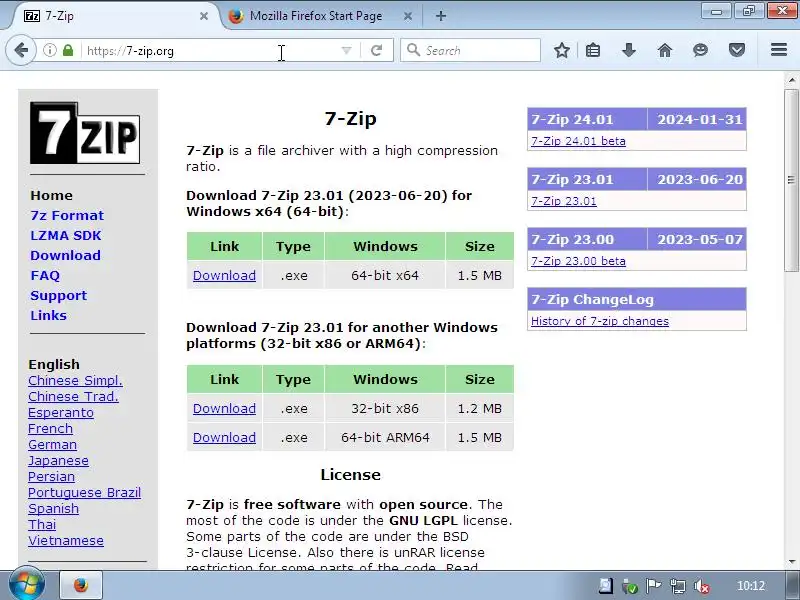
Task: Download the 32-bit x86 .exe installer
Action: pos(224,409)
